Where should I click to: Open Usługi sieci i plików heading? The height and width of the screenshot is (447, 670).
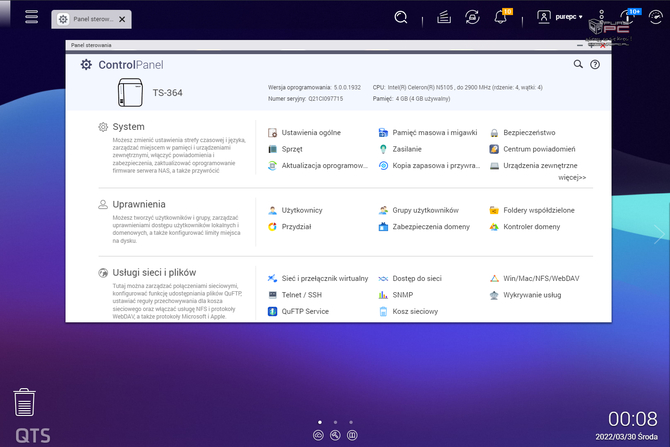click(x=154, y=273)
